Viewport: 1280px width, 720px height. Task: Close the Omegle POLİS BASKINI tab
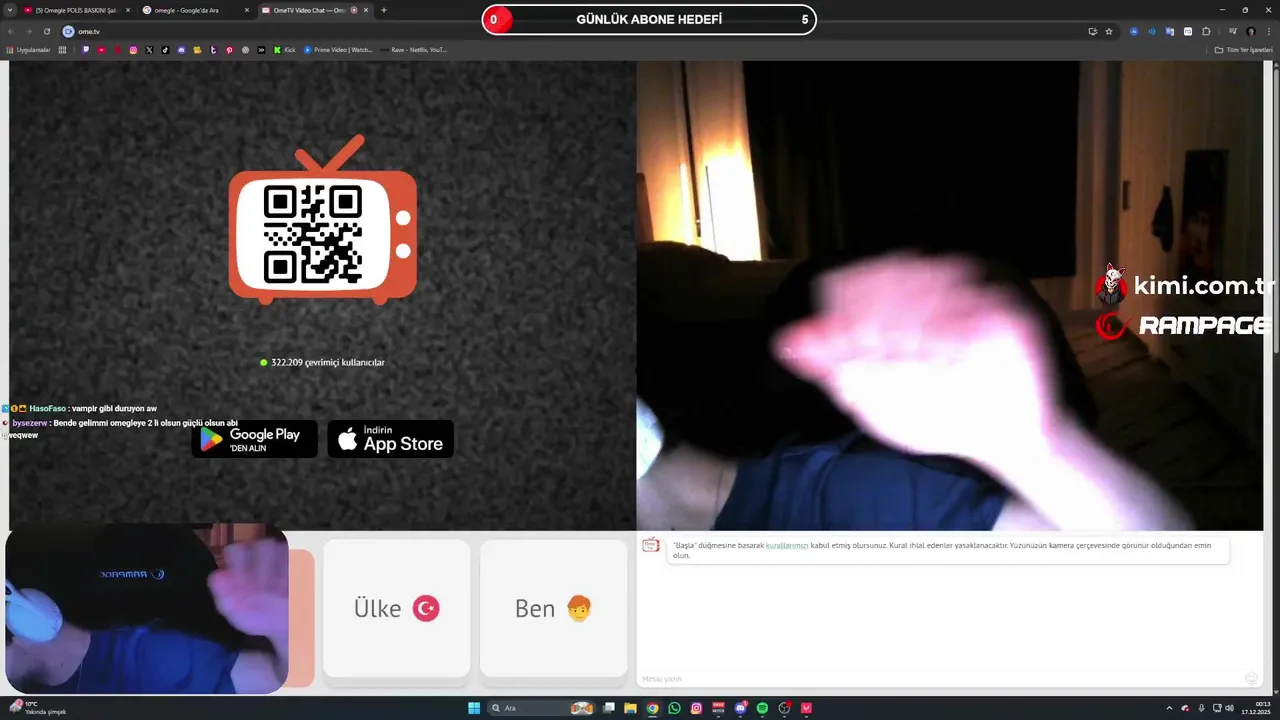pos(127,10)
